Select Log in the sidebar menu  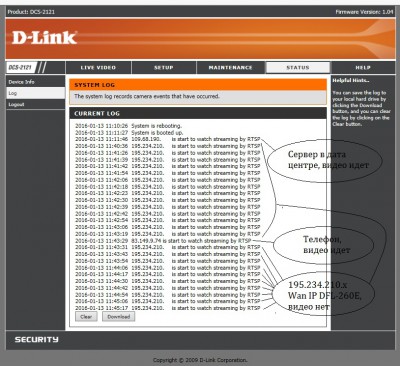35,93
